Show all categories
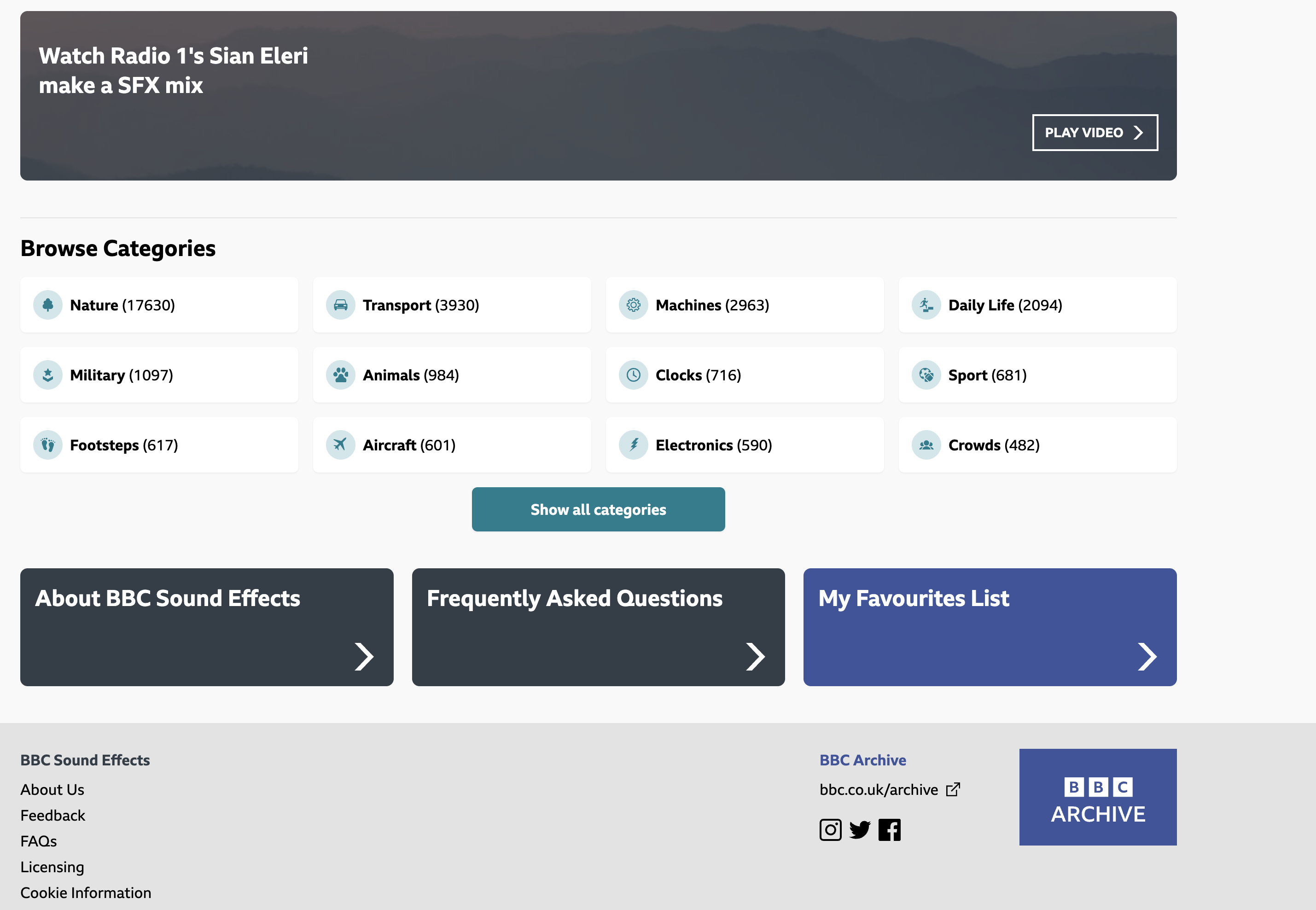1316x910 pixels. click(599, 509)
